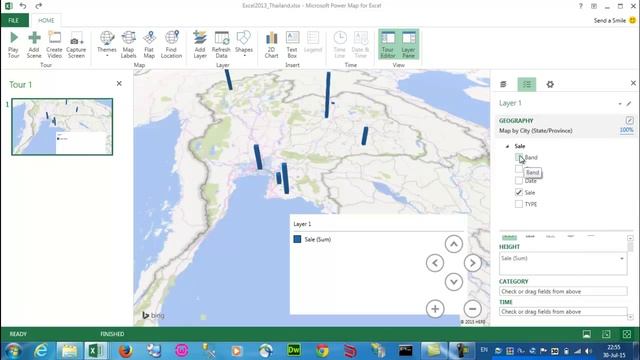Open the Windows Start button

tap(13, 351)
